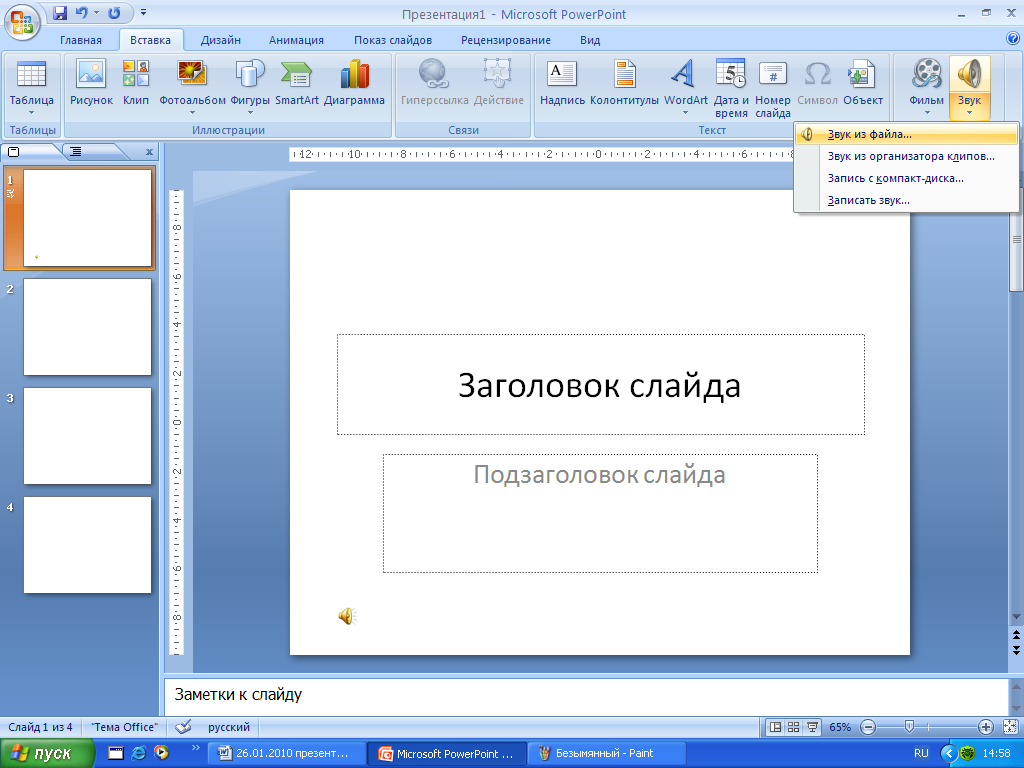
Task: Create a Фотоальбом photo album
Action: 192,88
